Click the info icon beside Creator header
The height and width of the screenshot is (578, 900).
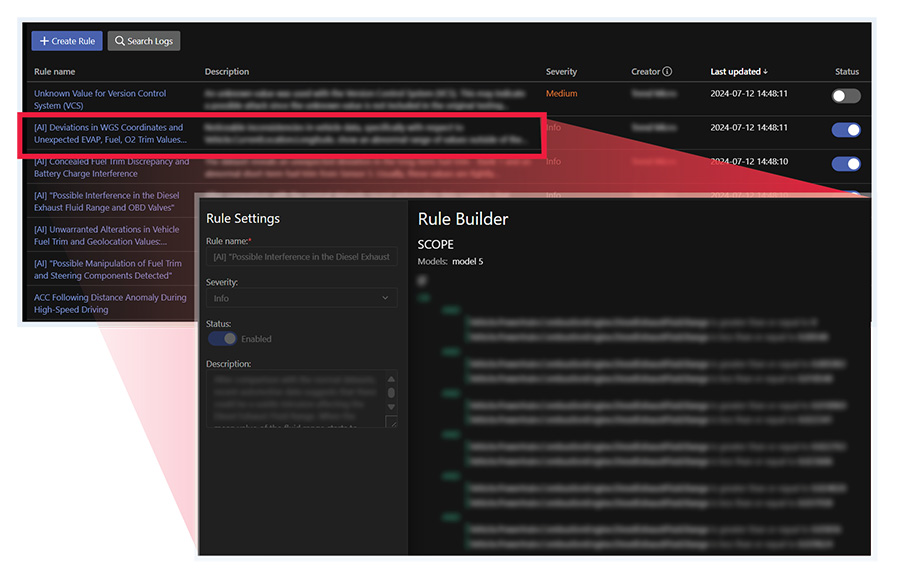pos(665,71)
